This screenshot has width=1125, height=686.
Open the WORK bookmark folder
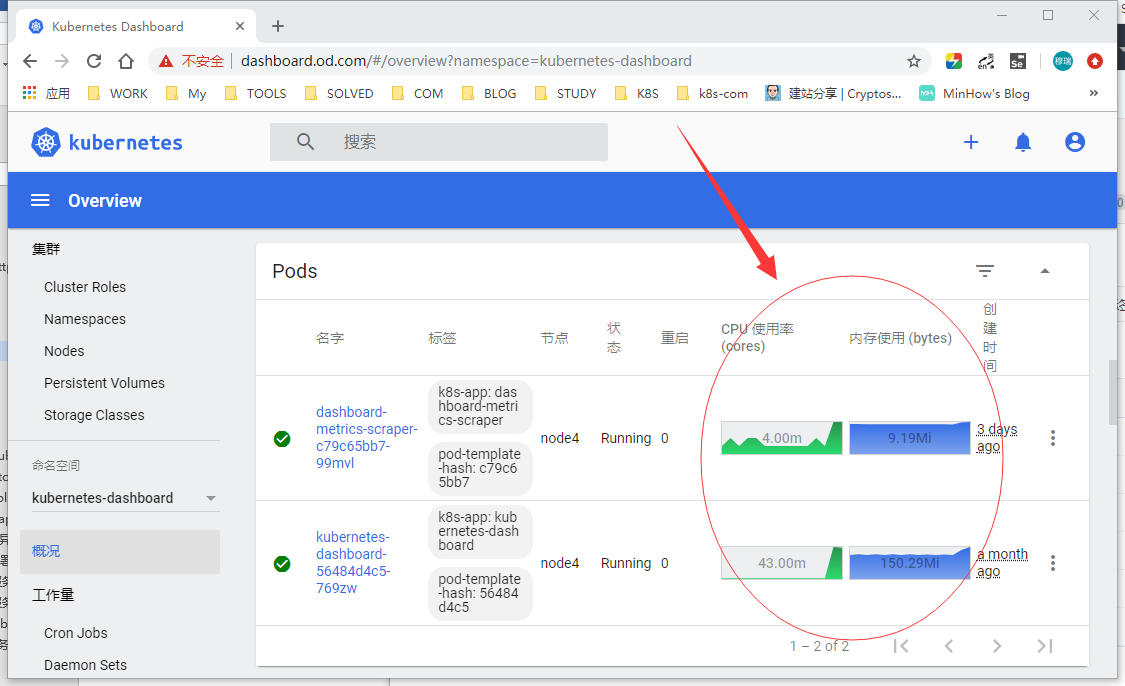pos(118,93)
